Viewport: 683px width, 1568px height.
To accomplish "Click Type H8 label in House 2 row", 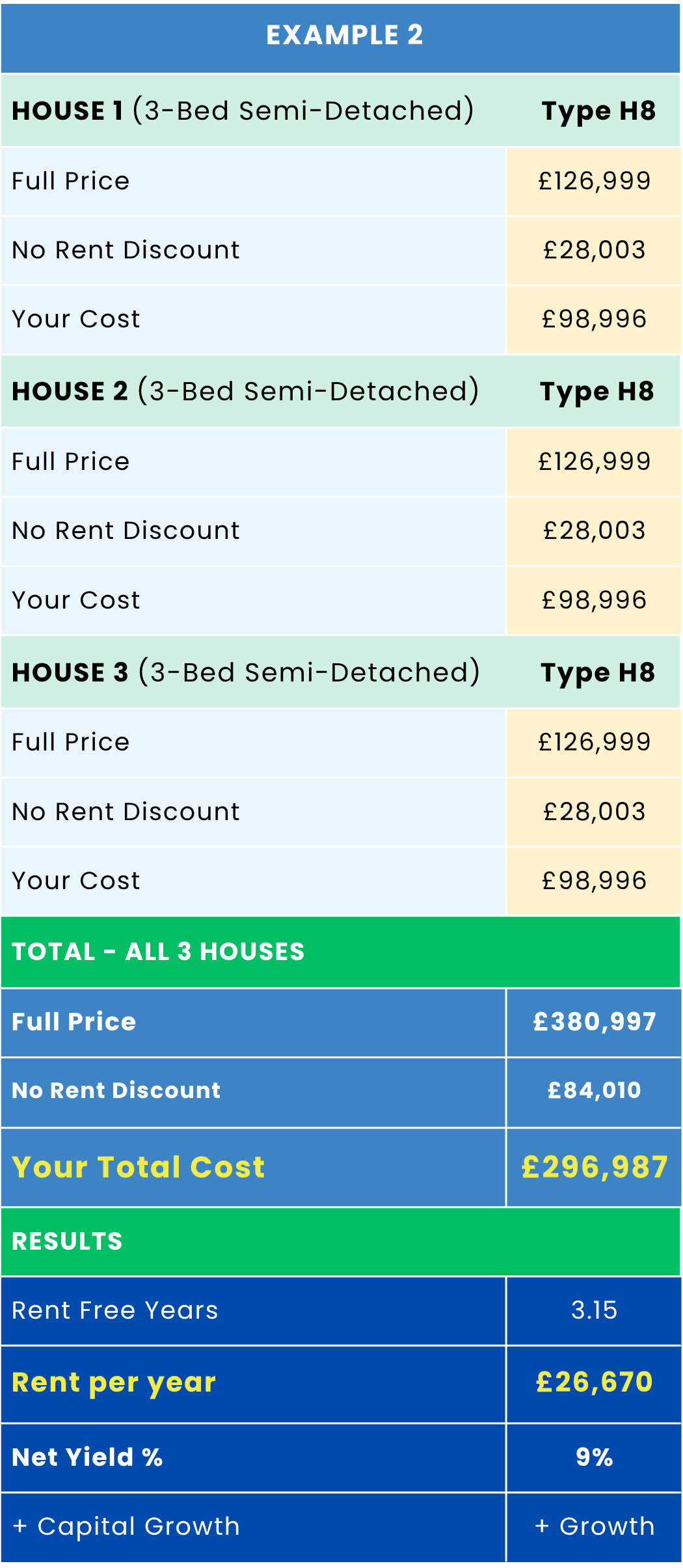I will coord(597,392).
